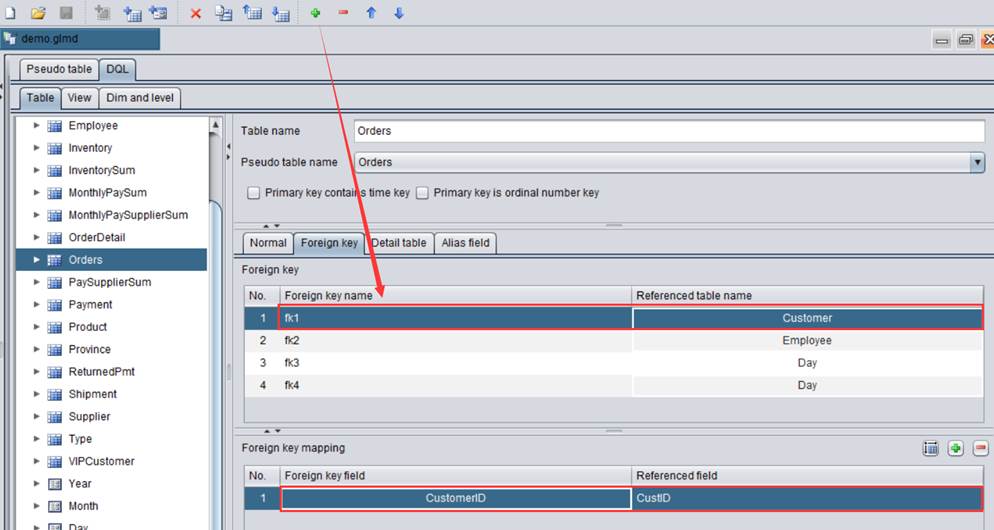Image resolution: width=994 pixels, height=530 pixels.
Task: Check Primary key is ordinal number key
Action: click(x=422, y=193)
